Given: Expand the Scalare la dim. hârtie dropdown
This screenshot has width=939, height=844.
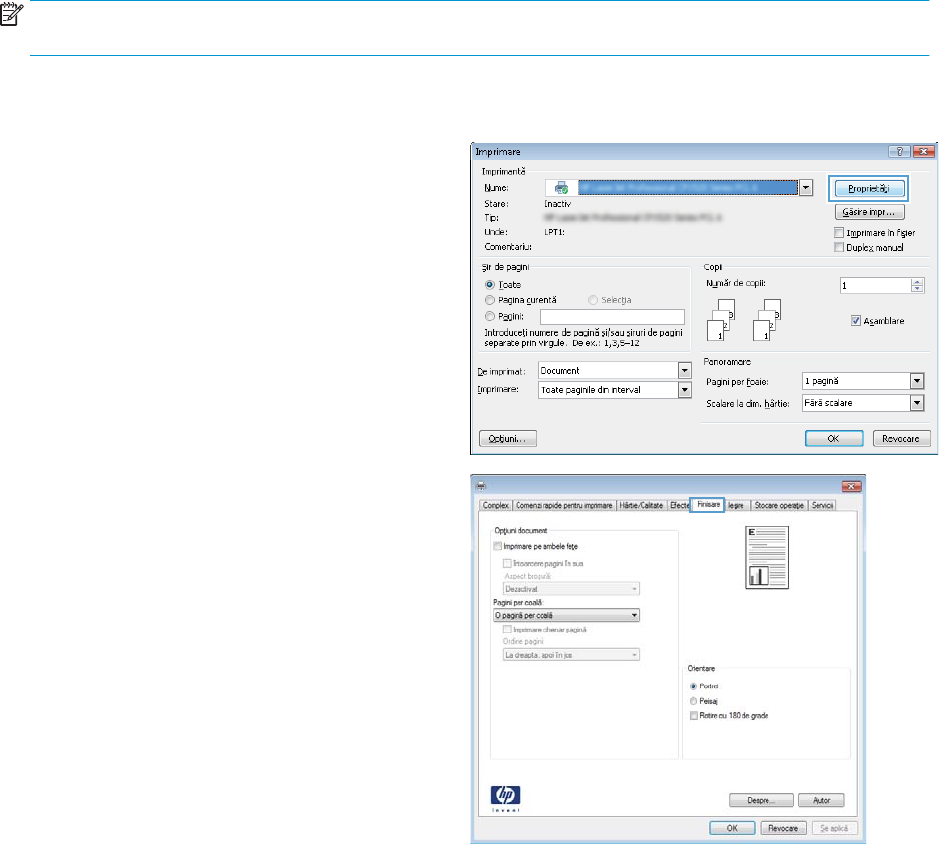Looking at the screenshot, I should 916,402.
